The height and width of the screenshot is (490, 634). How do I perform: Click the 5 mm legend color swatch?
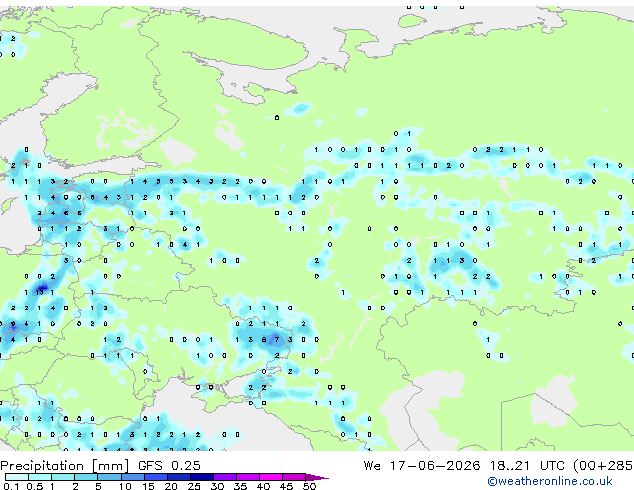click(x=109, y=477)
